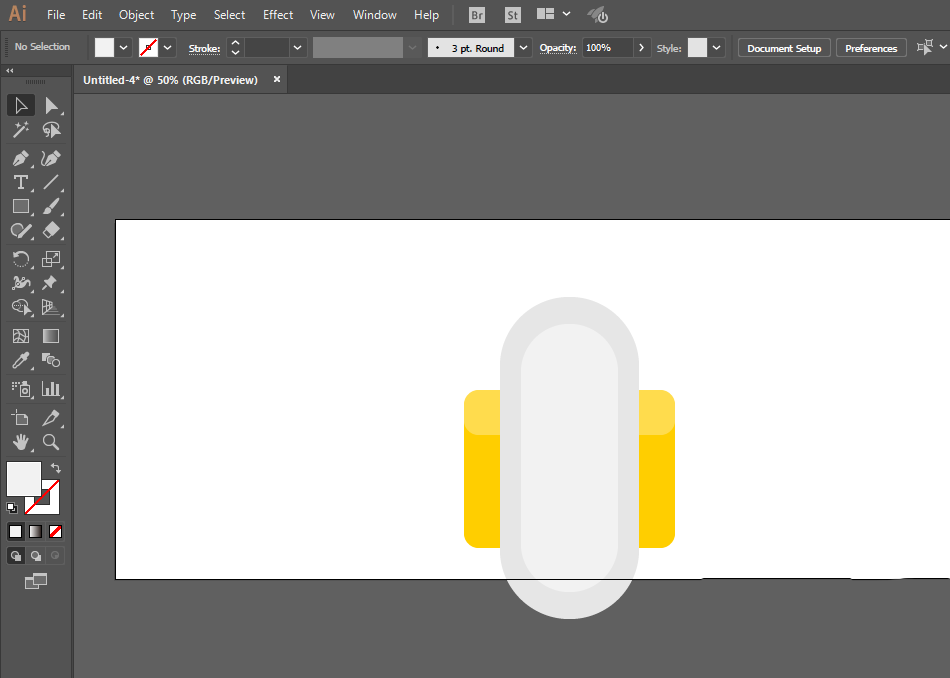Swap fill and stroke colors

pos(57,467)
